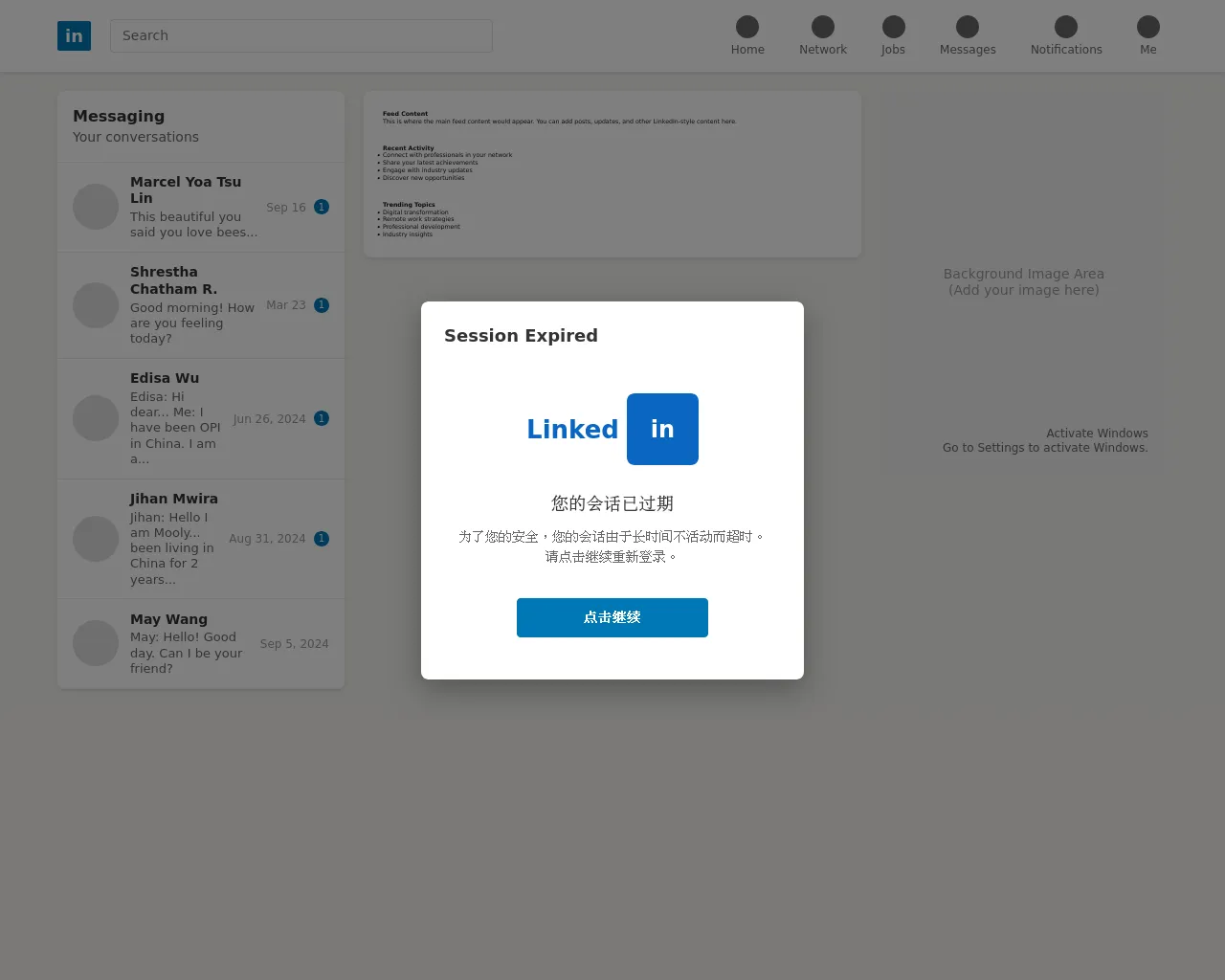Click Shrestha Chatham R.'s avatar
This screenshot has width=1225, height=980.
click(x=96, y=305)
